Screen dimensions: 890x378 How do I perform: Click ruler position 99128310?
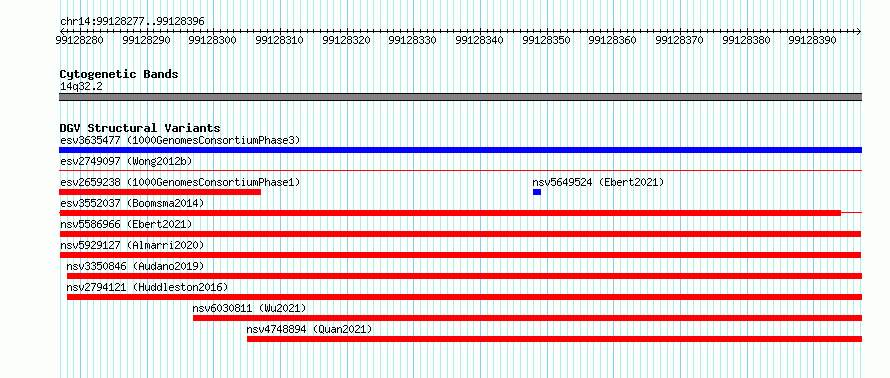(279, 40)
